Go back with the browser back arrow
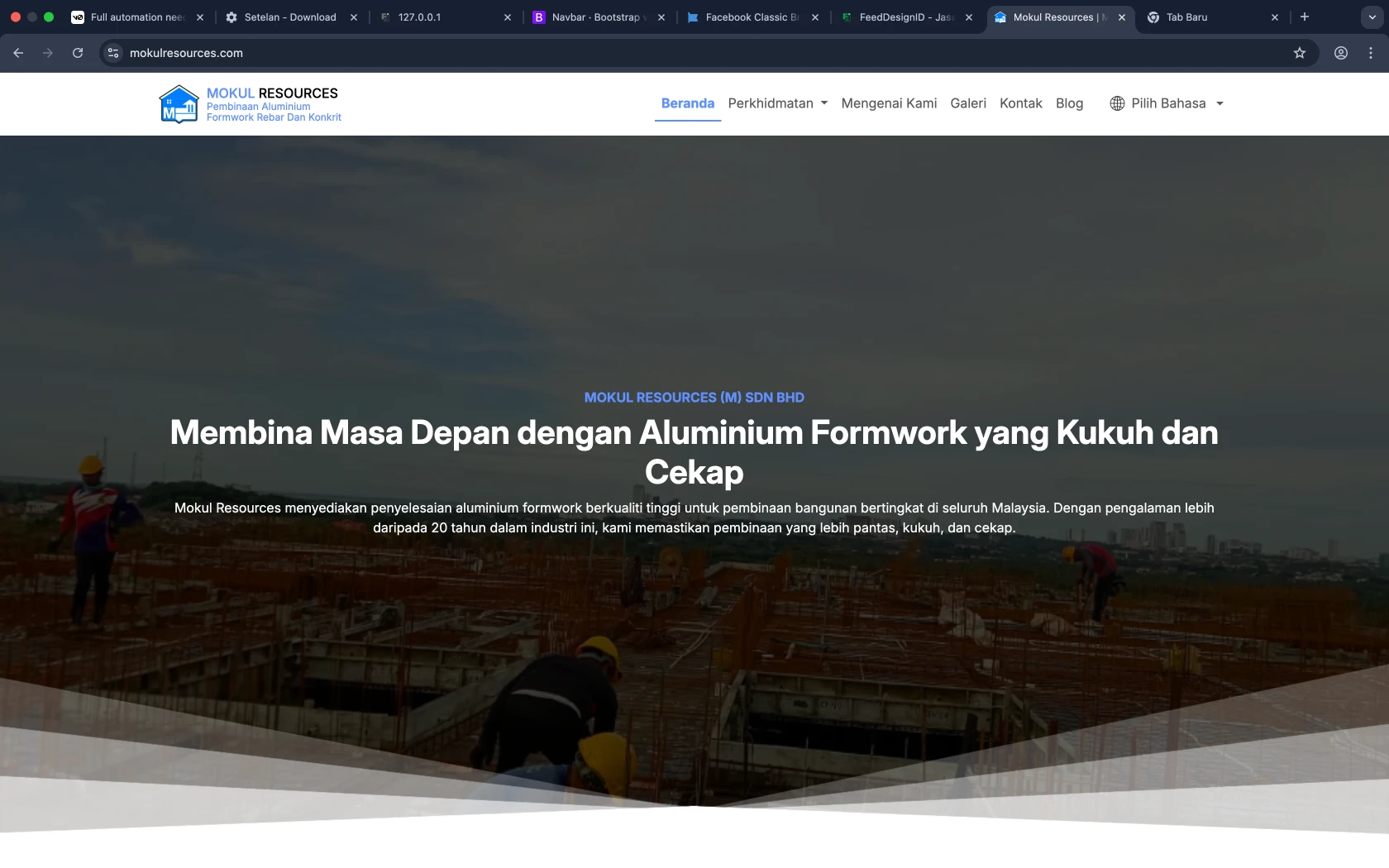 (x=18, y=53)
